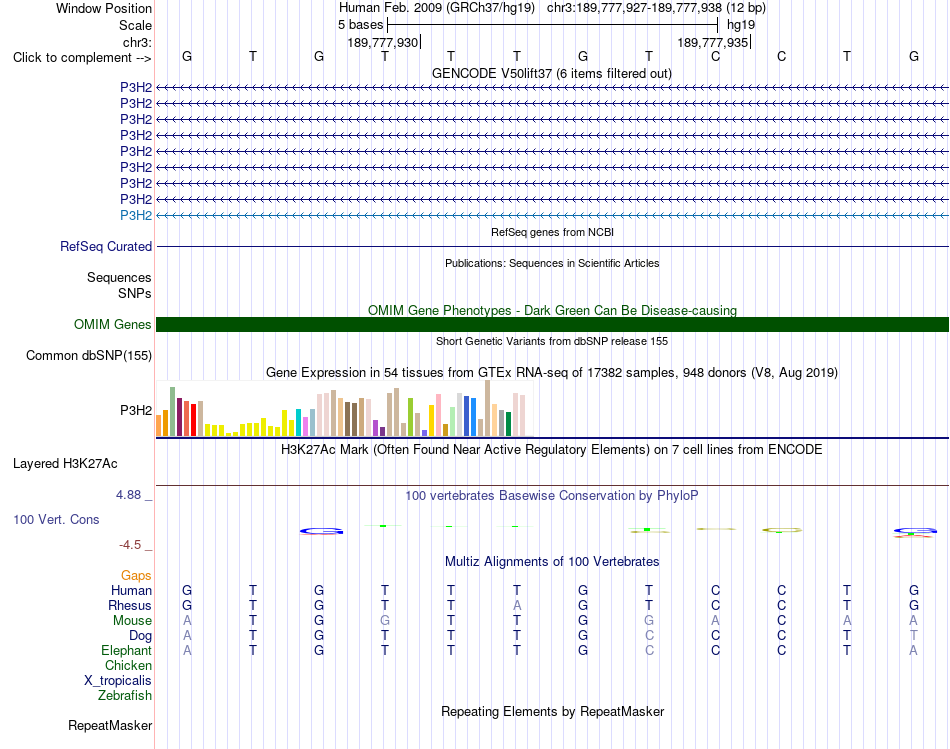Select the Dog alignment row label
Image resolution: width=950 pixels, height=749 pixels.
pyautogui.click(x=140, y=636)
